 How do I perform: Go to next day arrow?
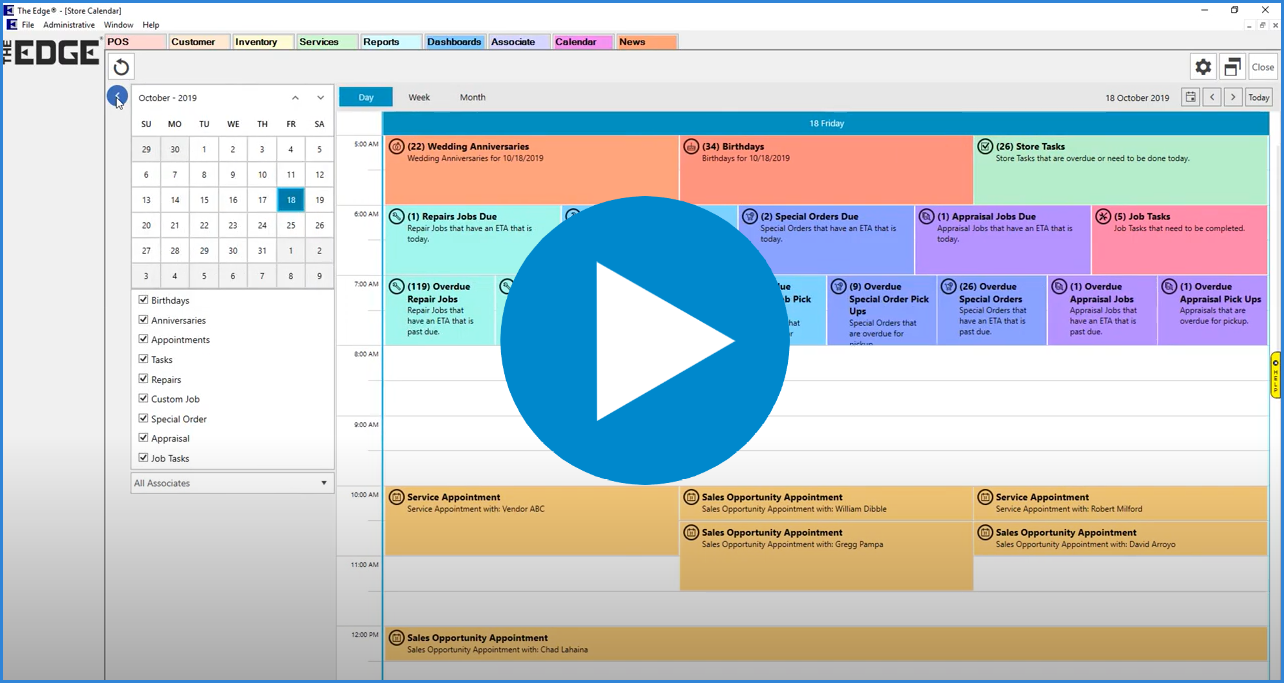[x=1233, y=97]
